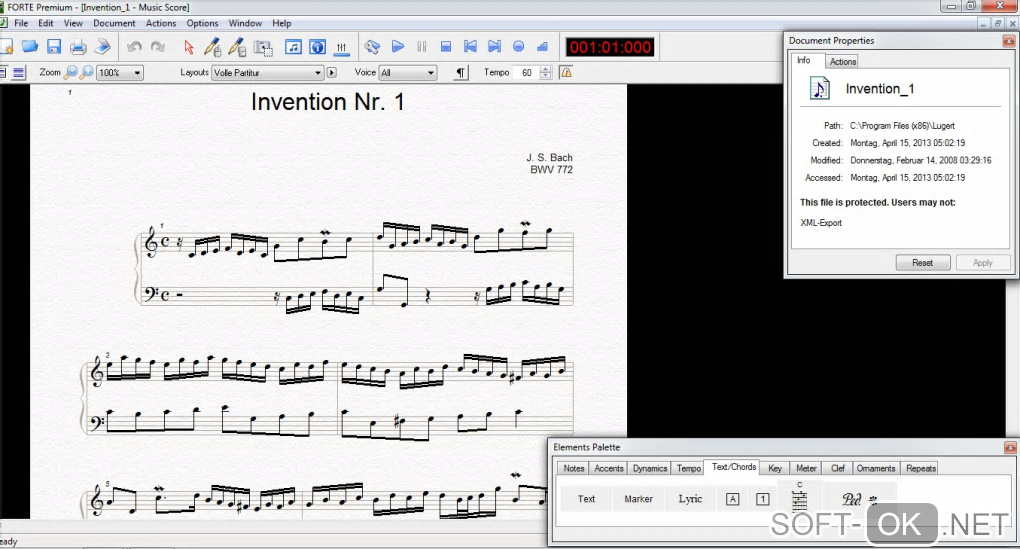Switch to the Dynamics tab in Elements Palette
The height and width of the screenshot is (549, 1020).
(650, 468)
